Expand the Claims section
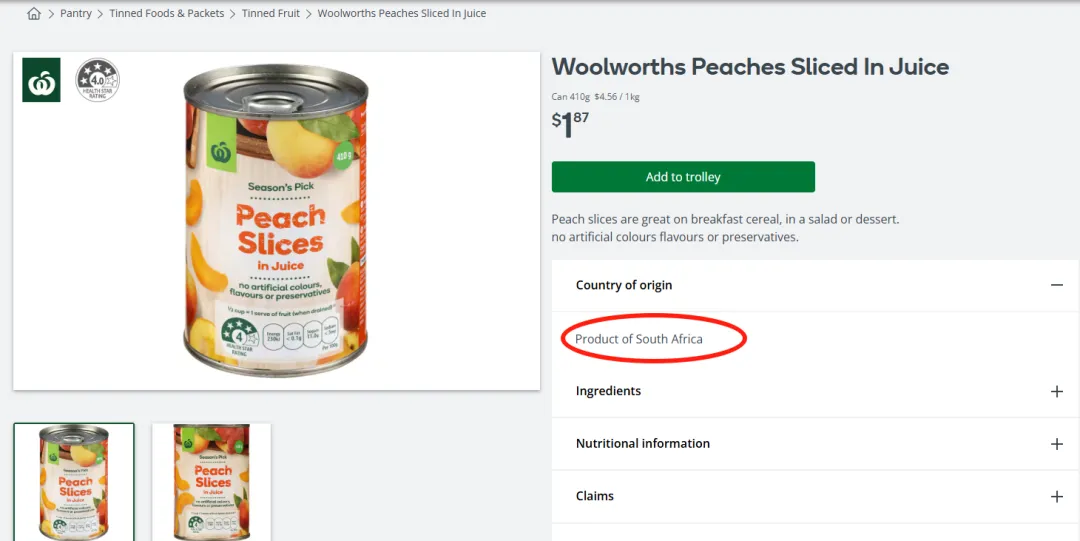This screenshot has height=541, width=1080. pos(595,496)
